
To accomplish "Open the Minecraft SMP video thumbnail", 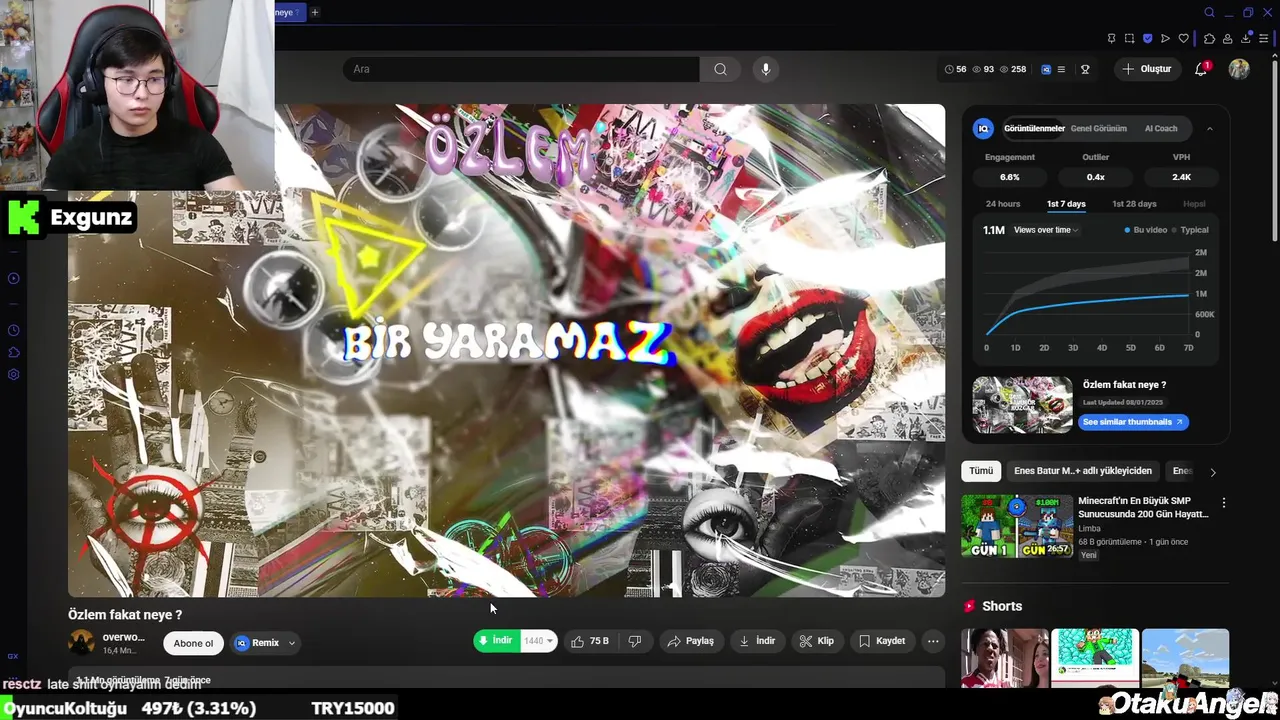I will [1015, 526].
